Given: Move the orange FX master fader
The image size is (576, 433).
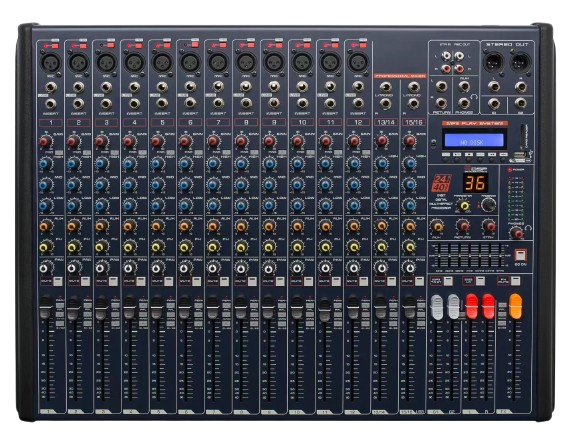Looking at the screenshot, I should [x=515, y=306].
